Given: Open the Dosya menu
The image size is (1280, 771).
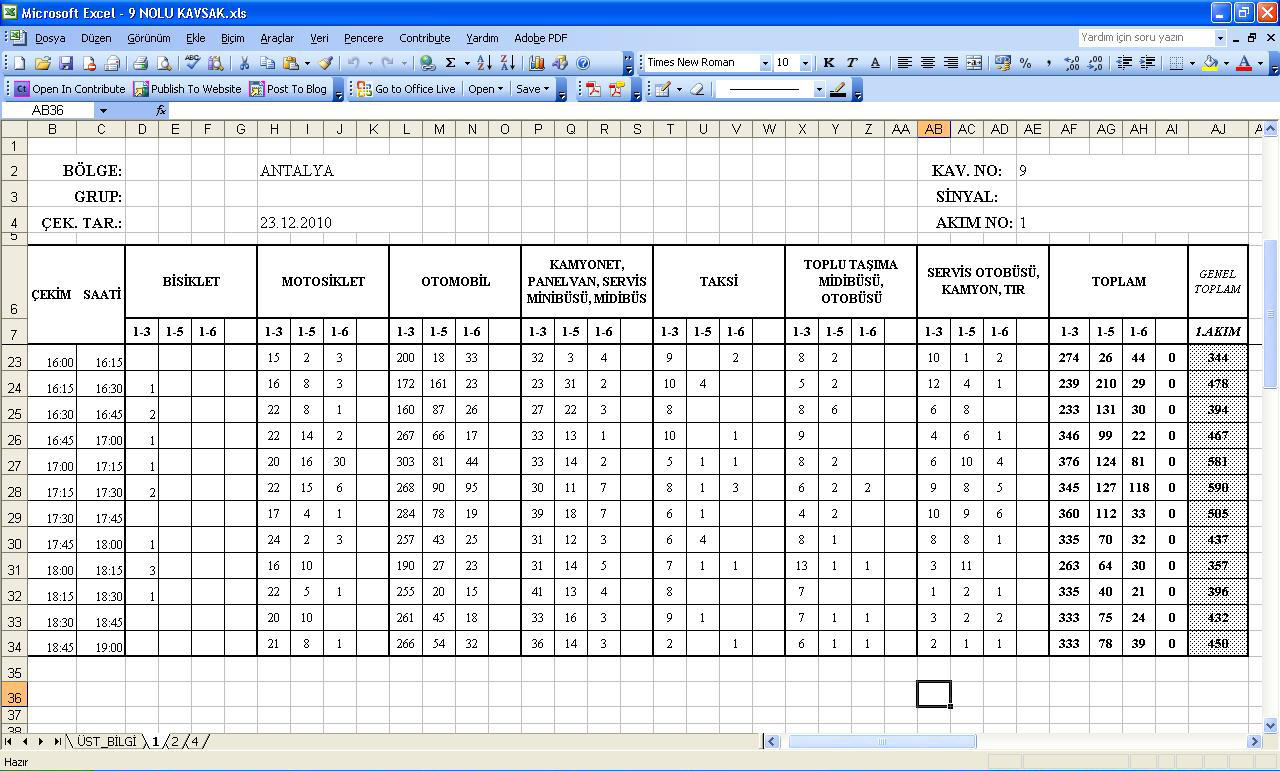Looking at the screenshot, I should (50, 38).
